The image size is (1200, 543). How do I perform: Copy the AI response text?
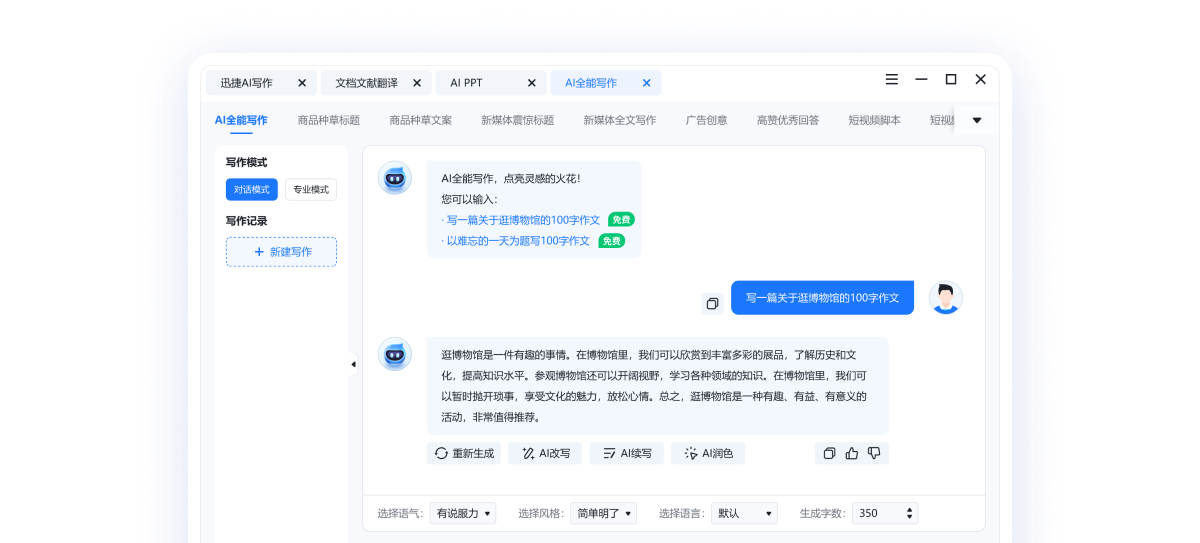(x=829, y=453)
